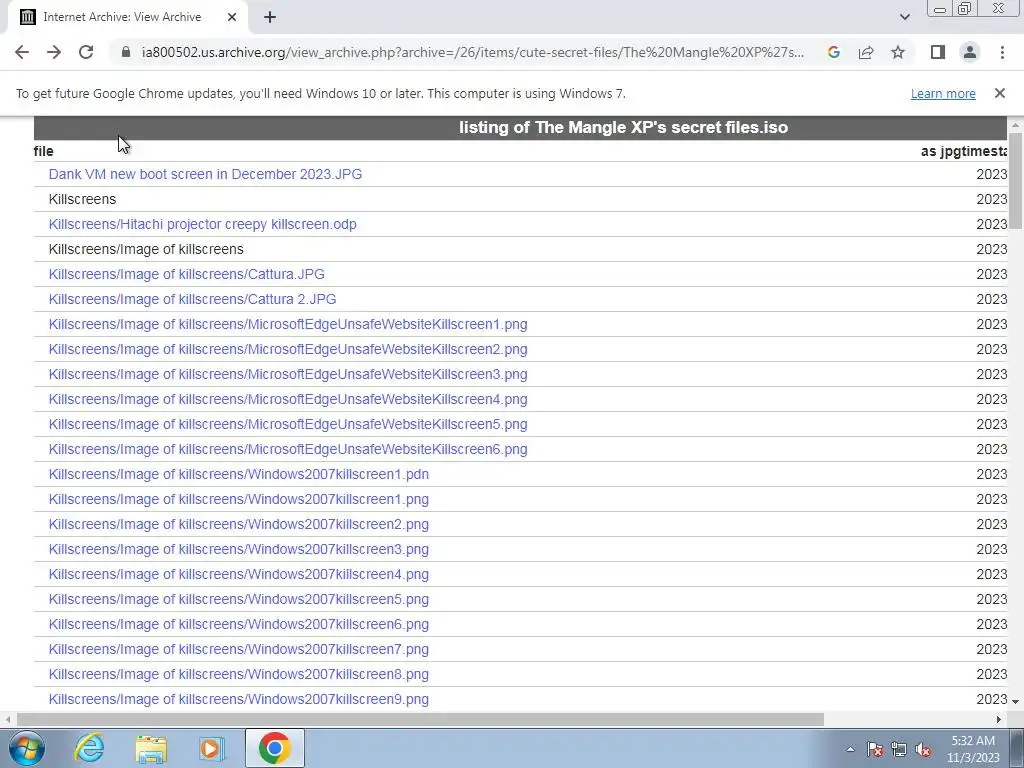Open the Chrome profile menu
The image size is (1024, 768).
click(x=970, y=52)
